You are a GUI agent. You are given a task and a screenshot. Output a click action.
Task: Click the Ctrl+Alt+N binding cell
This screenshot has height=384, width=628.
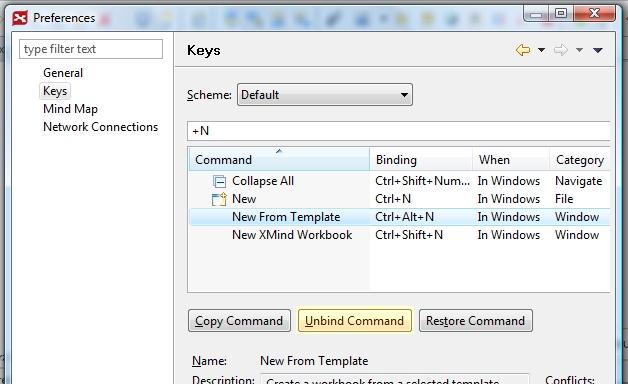(x=405, y=217)
